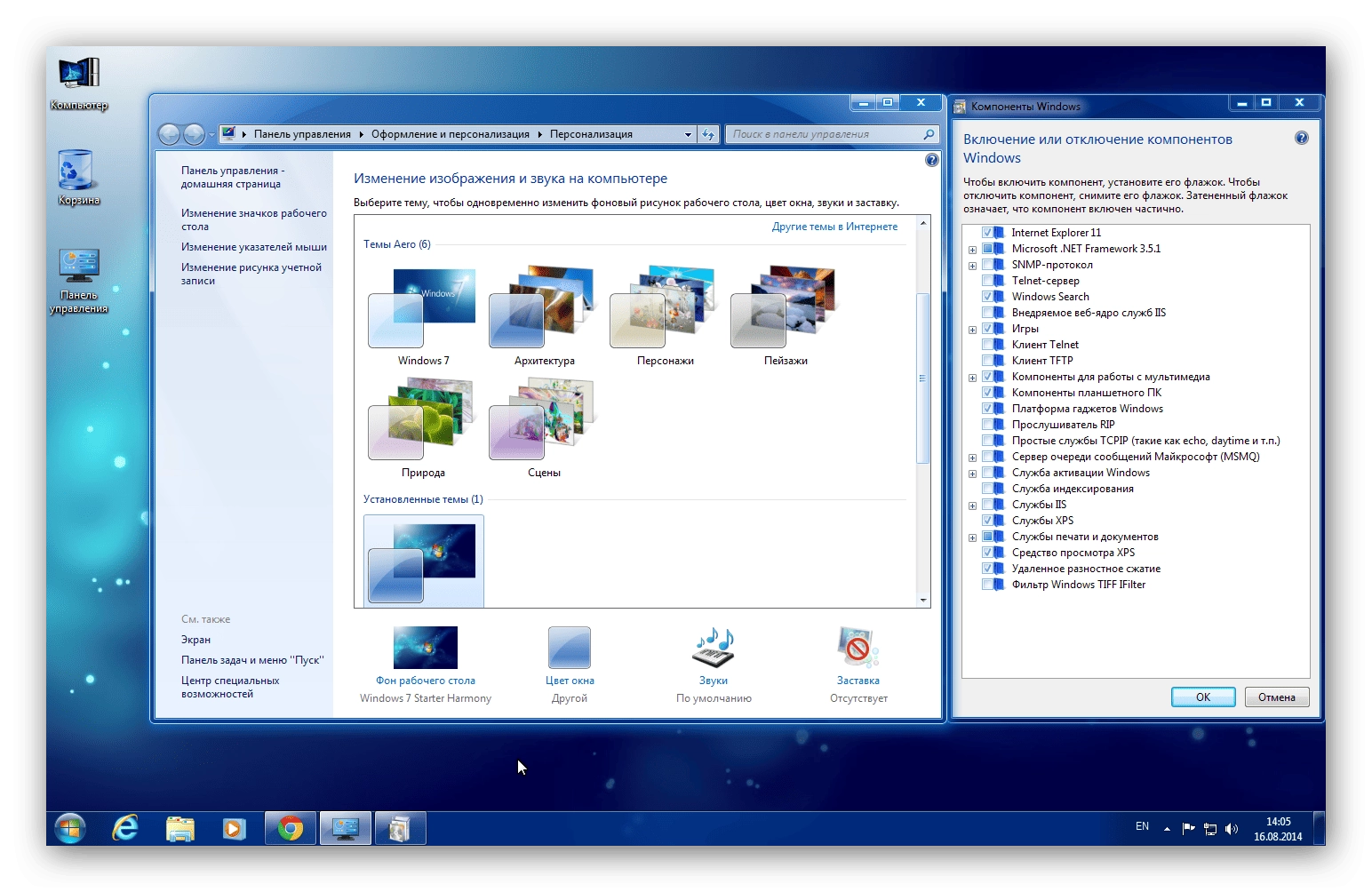Launch Internet Explorer from the taskbar

click(x=125, y=829)
